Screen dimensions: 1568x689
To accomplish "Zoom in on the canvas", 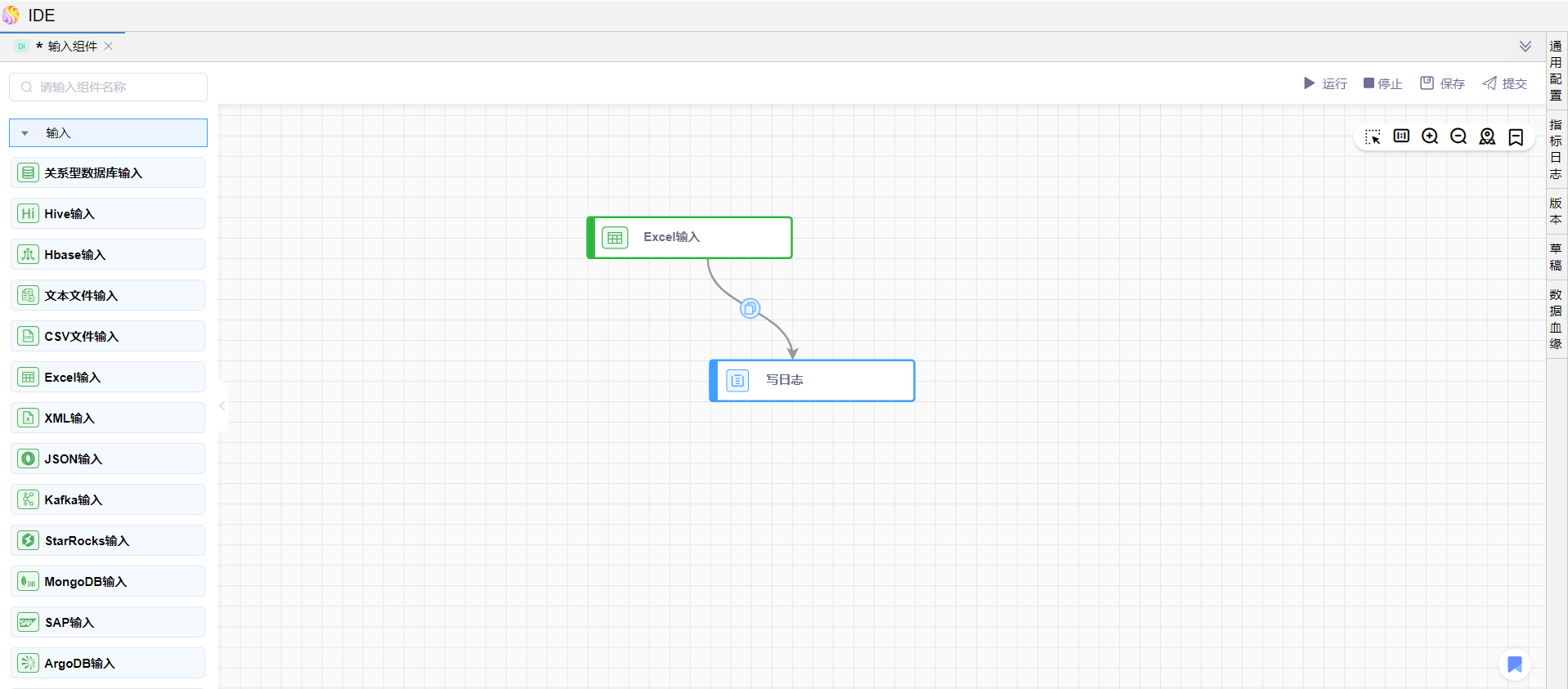I will point(1430,136).
